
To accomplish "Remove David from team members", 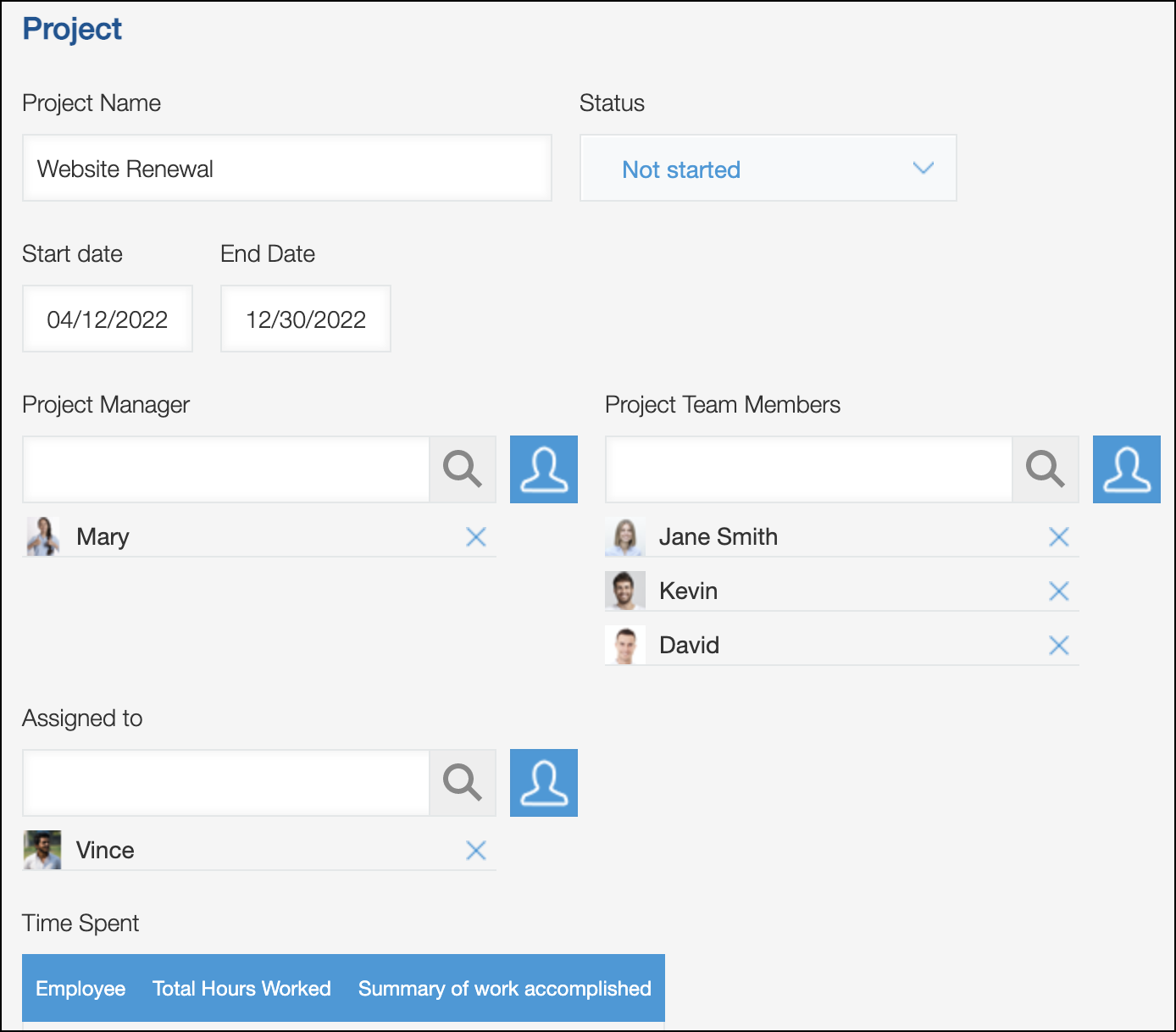I will click(1058, 646).
